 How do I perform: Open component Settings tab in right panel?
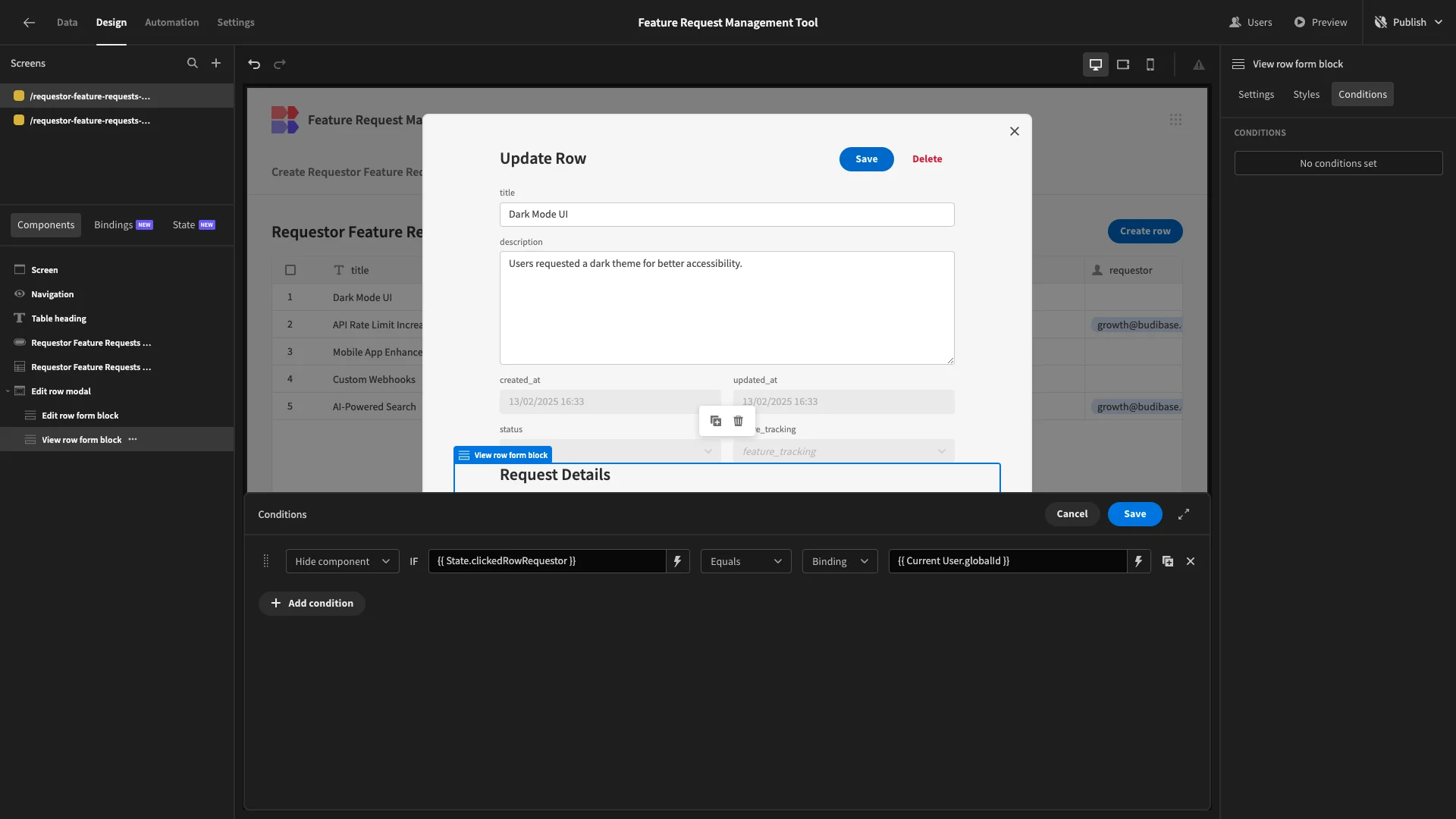click(1256, 94)
